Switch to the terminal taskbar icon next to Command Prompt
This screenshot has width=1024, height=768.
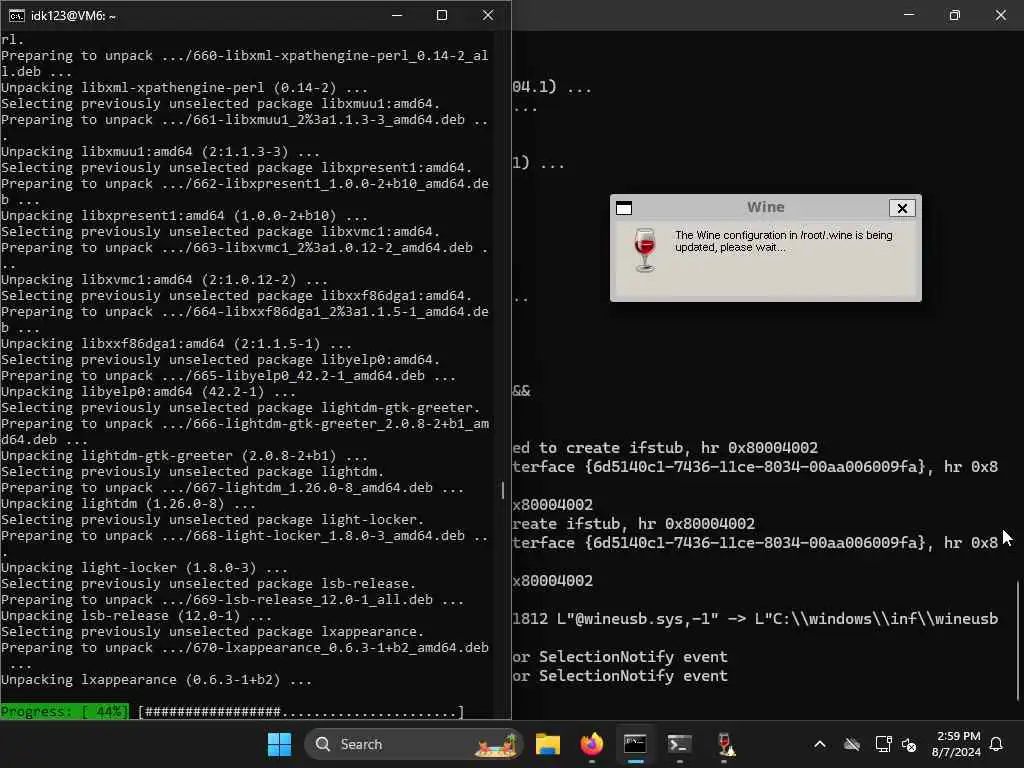(679, 744)
